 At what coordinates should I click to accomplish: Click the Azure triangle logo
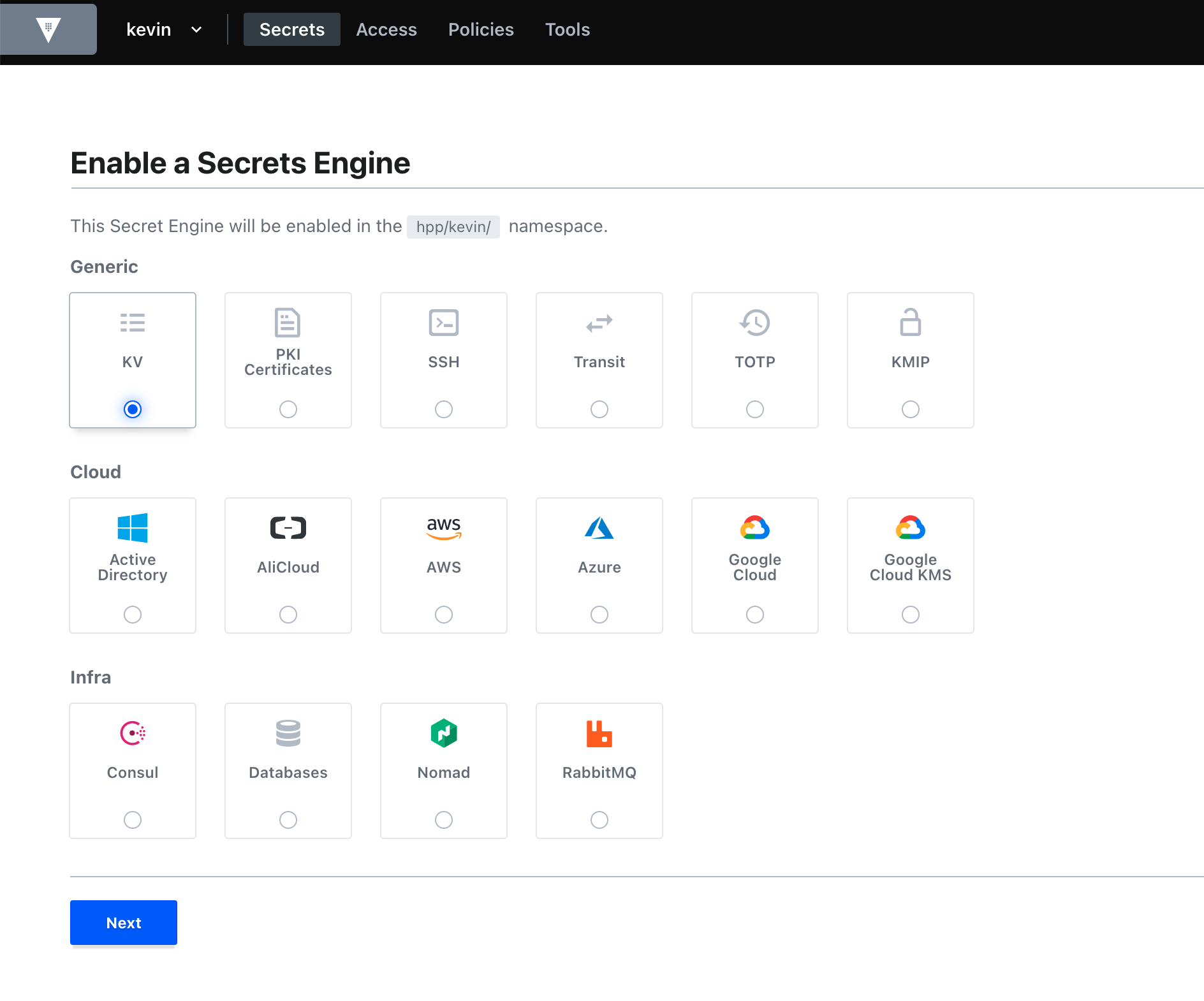pos(599,528)
